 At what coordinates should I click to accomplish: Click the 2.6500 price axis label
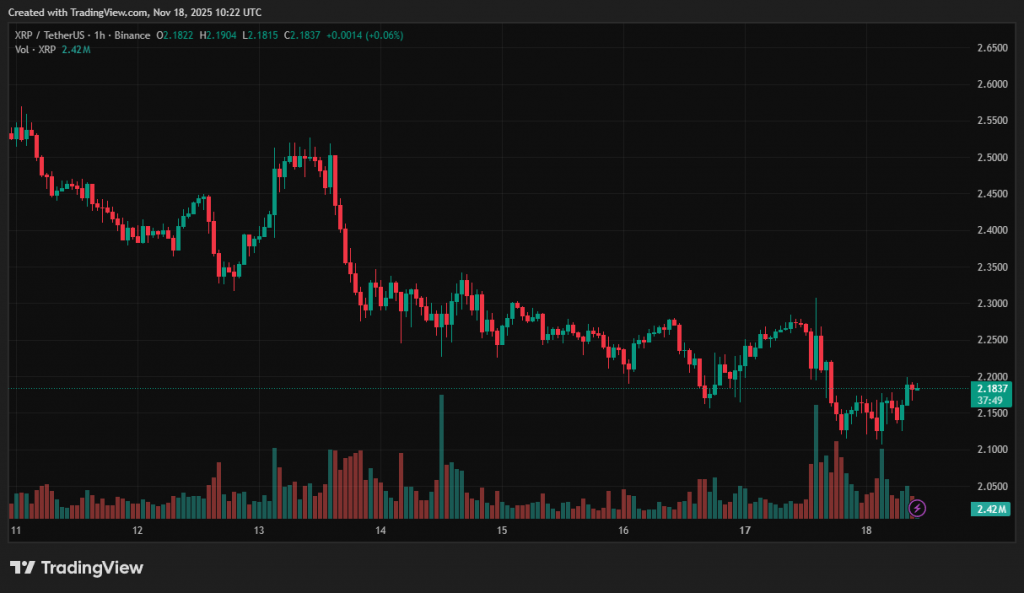click(992, 48)
